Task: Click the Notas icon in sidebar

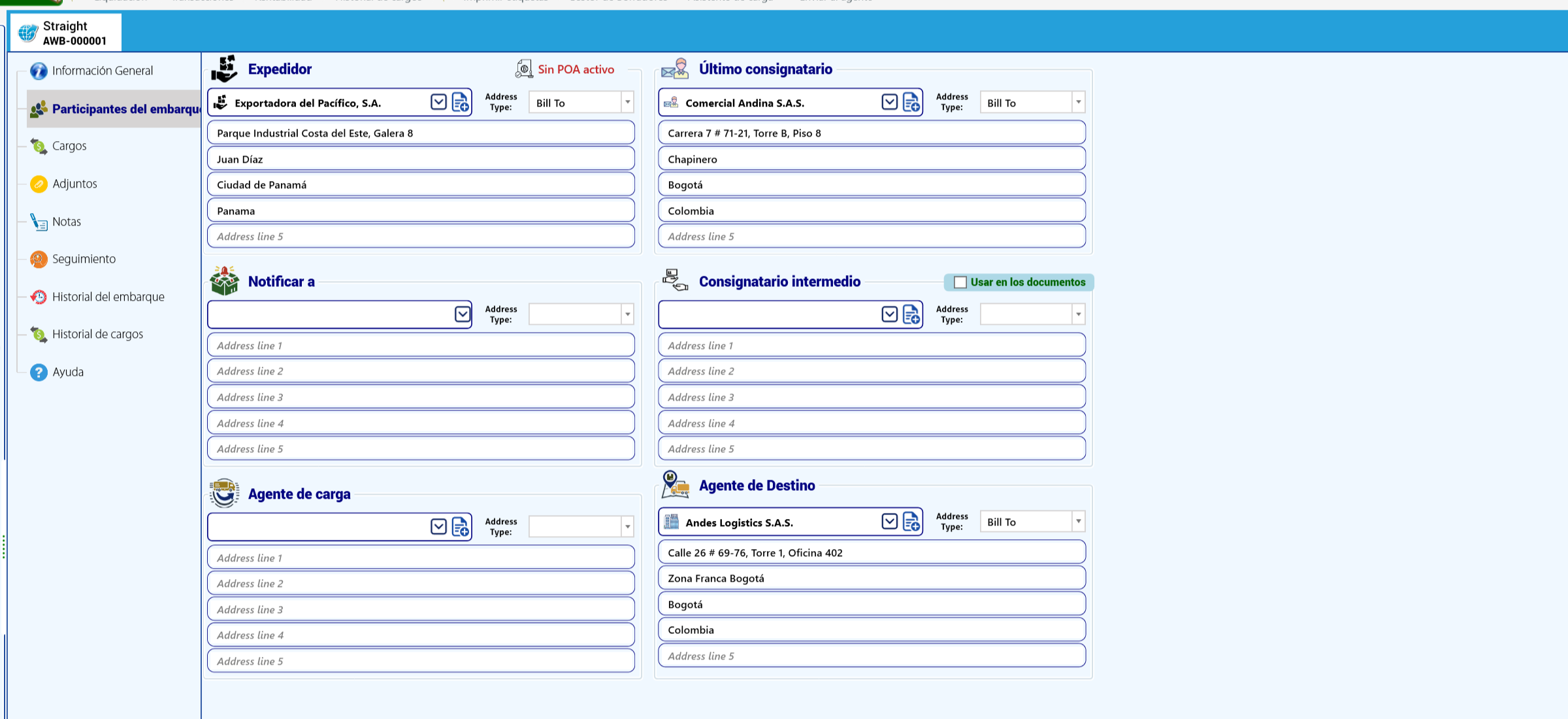Action: coord(39,222)
